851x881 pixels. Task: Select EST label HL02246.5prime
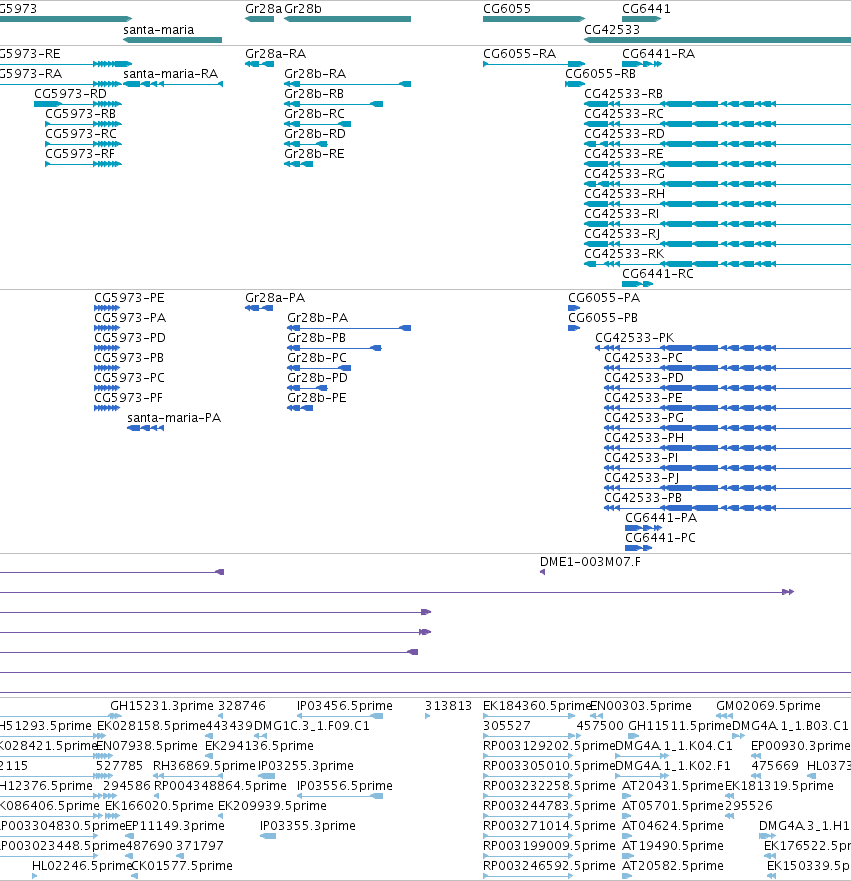pyautogui.click(x=82, y=866)
